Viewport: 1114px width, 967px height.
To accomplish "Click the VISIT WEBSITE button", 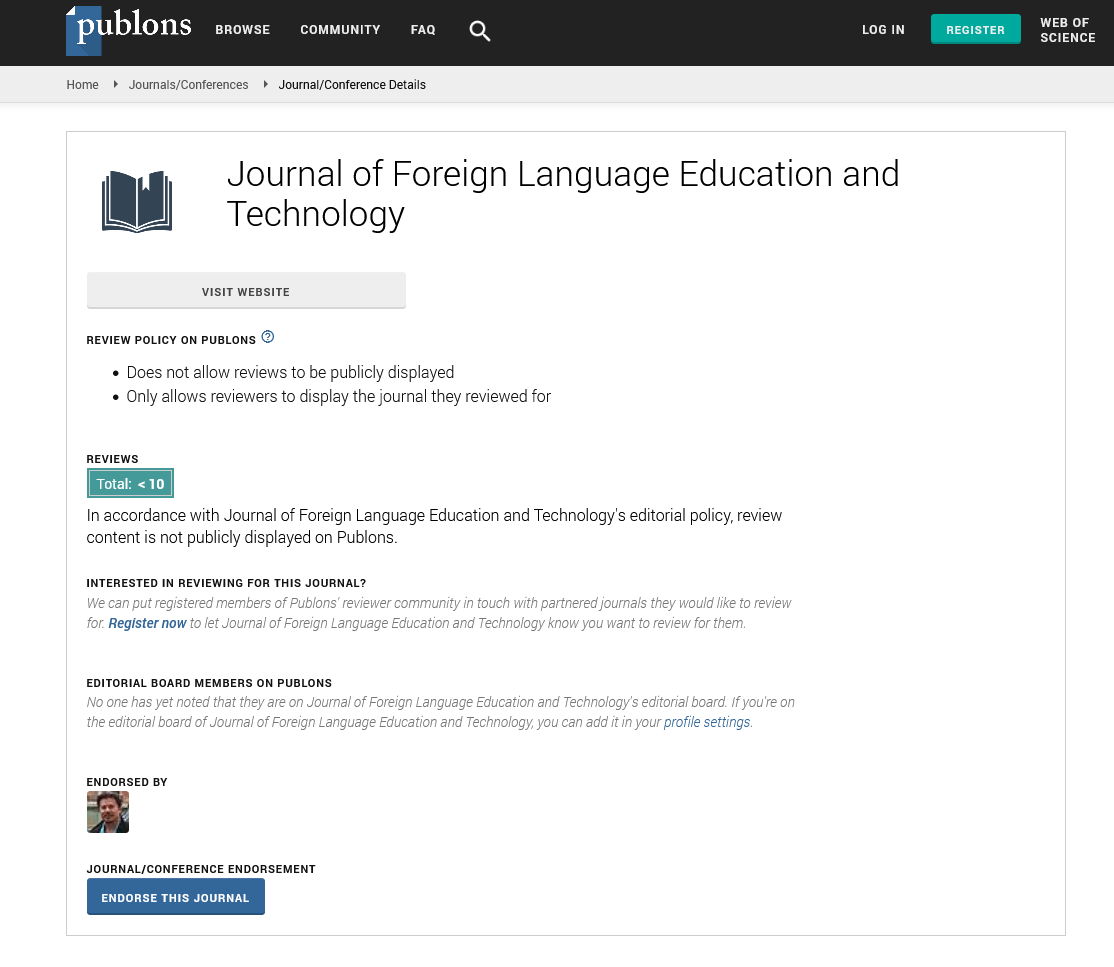I will coord(246,291).
